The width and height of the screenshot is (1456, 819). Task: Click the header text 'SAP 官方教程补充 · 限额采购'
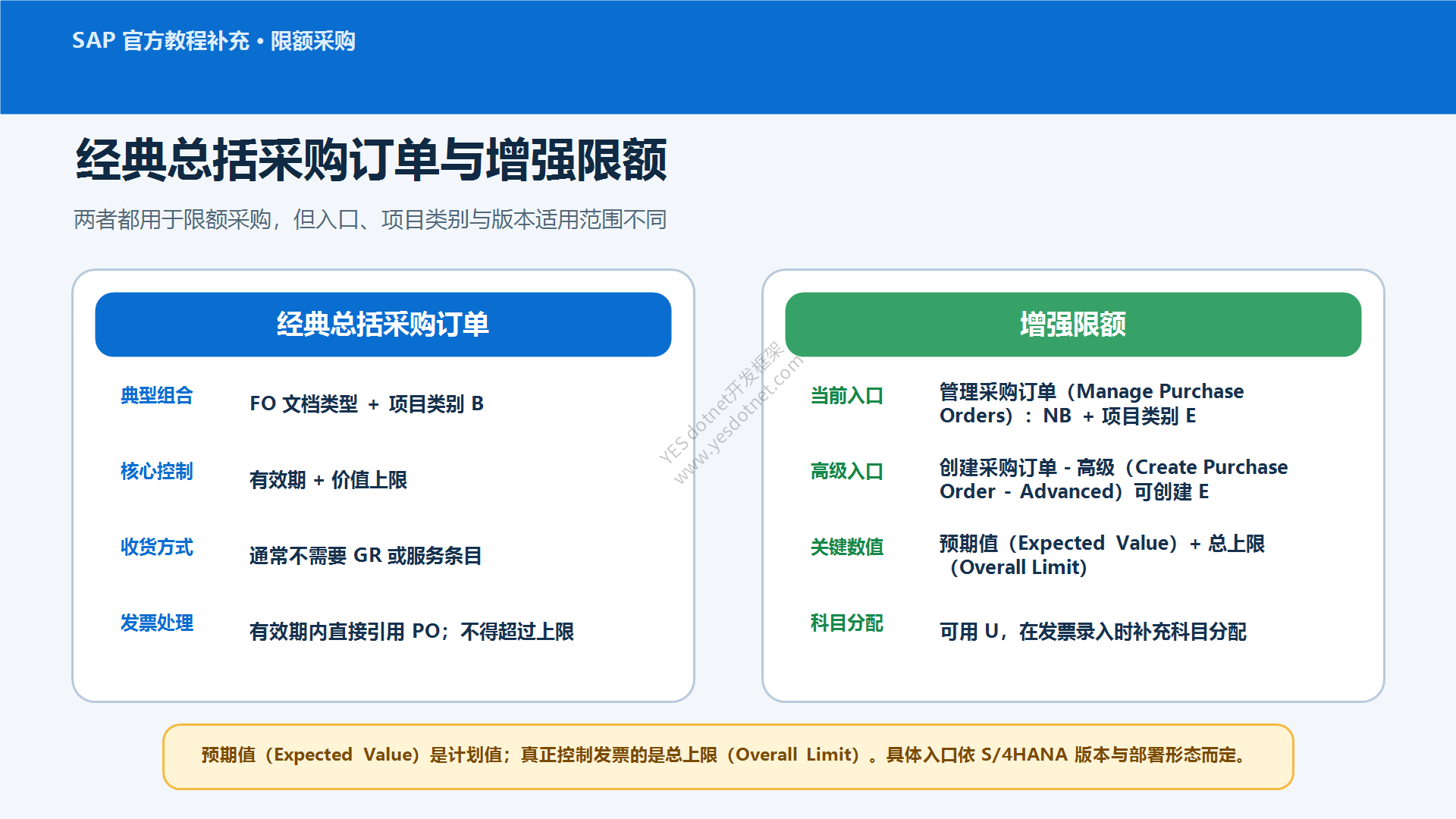click(214, 41)
